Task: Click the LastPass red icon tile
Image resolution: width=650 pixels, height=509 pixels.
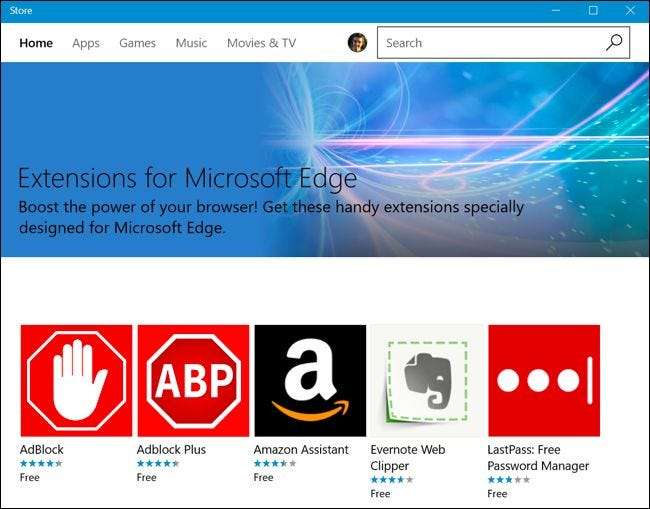Action: (x=544, y=381)
